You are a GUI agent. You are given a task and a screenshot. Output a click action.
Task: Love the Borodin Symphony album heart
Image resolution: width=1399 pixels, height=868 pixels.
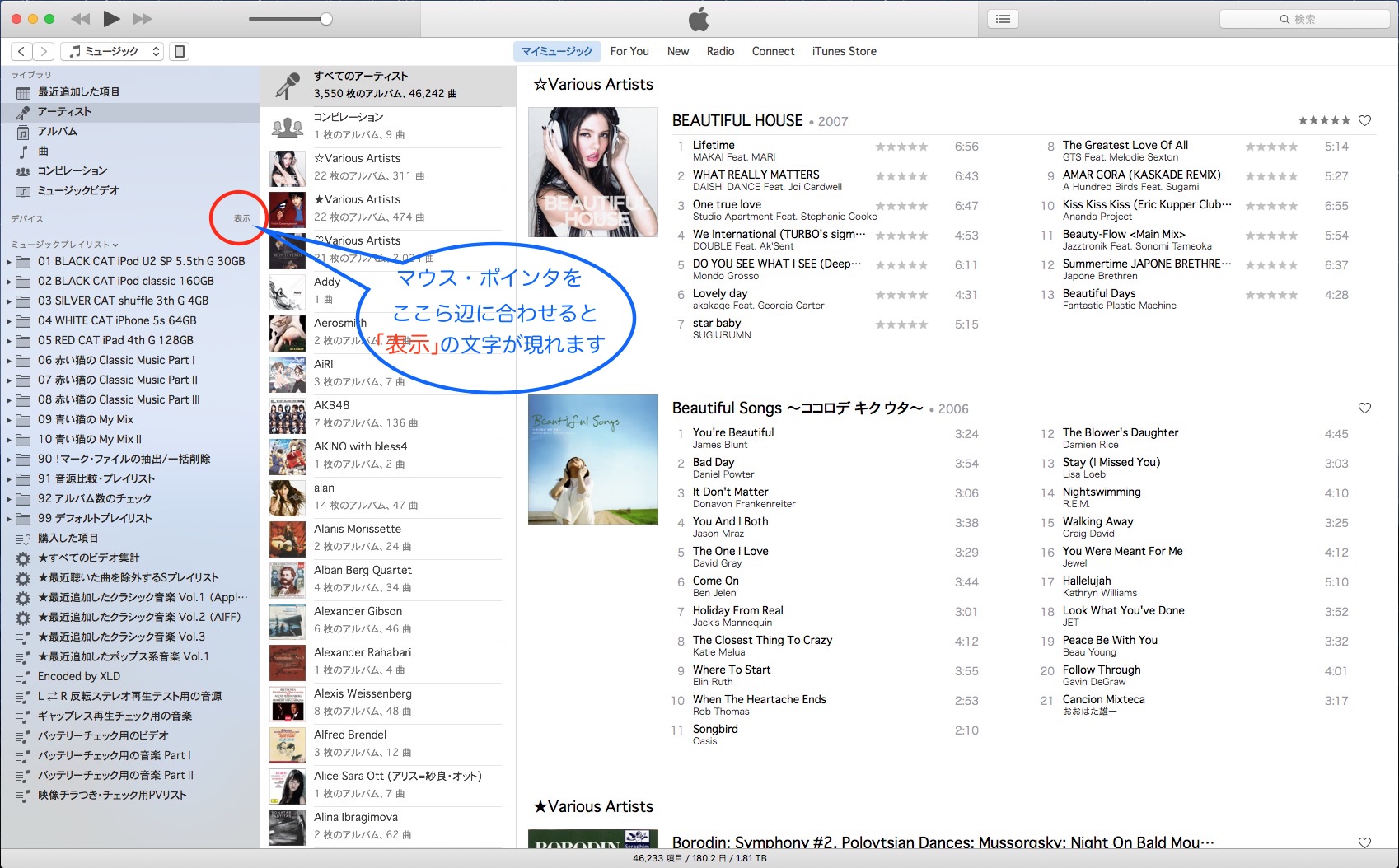[x=1364, y=842]
